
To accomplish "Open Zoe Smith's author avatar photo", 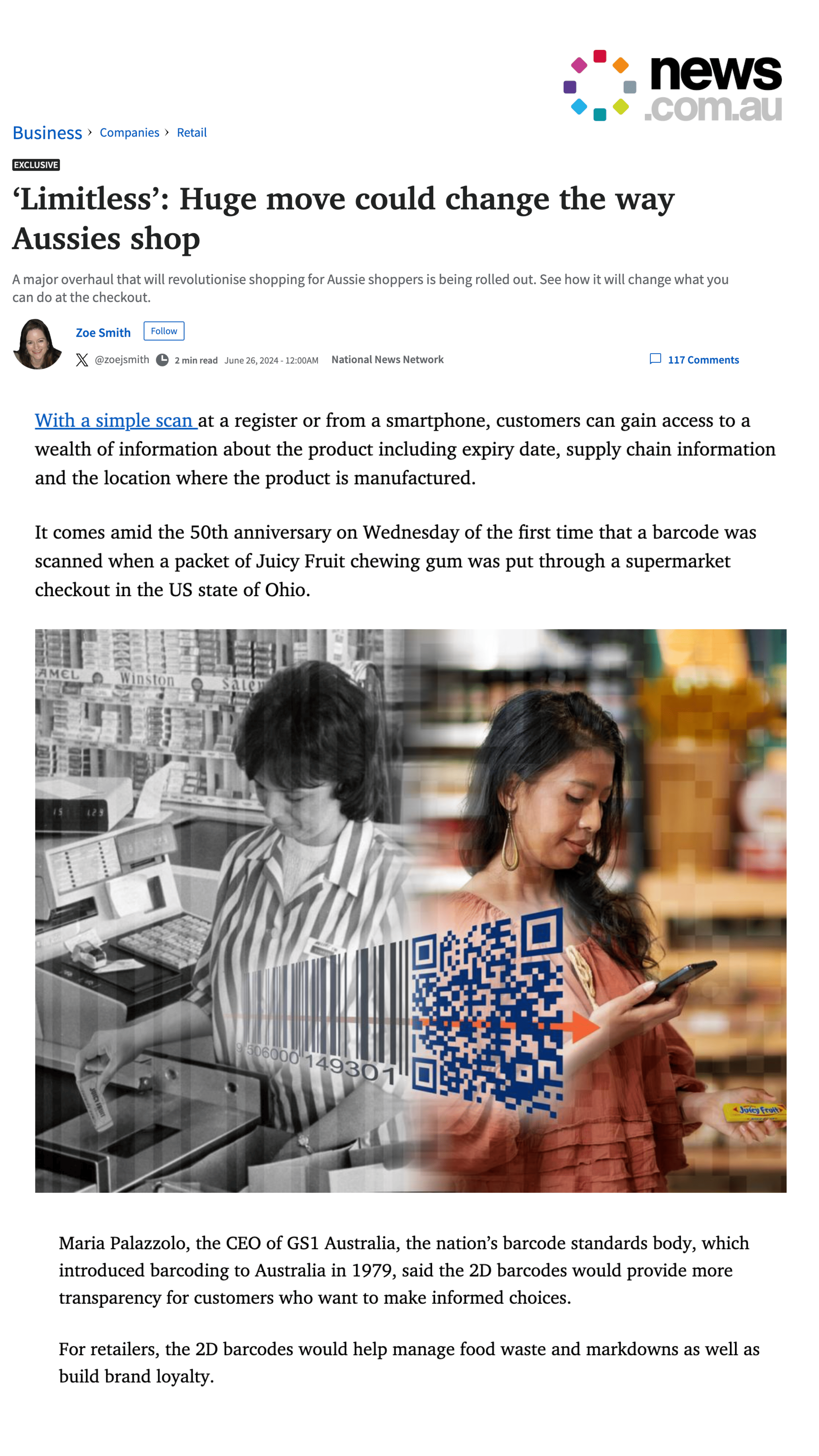I will click(x=37, y=344).
